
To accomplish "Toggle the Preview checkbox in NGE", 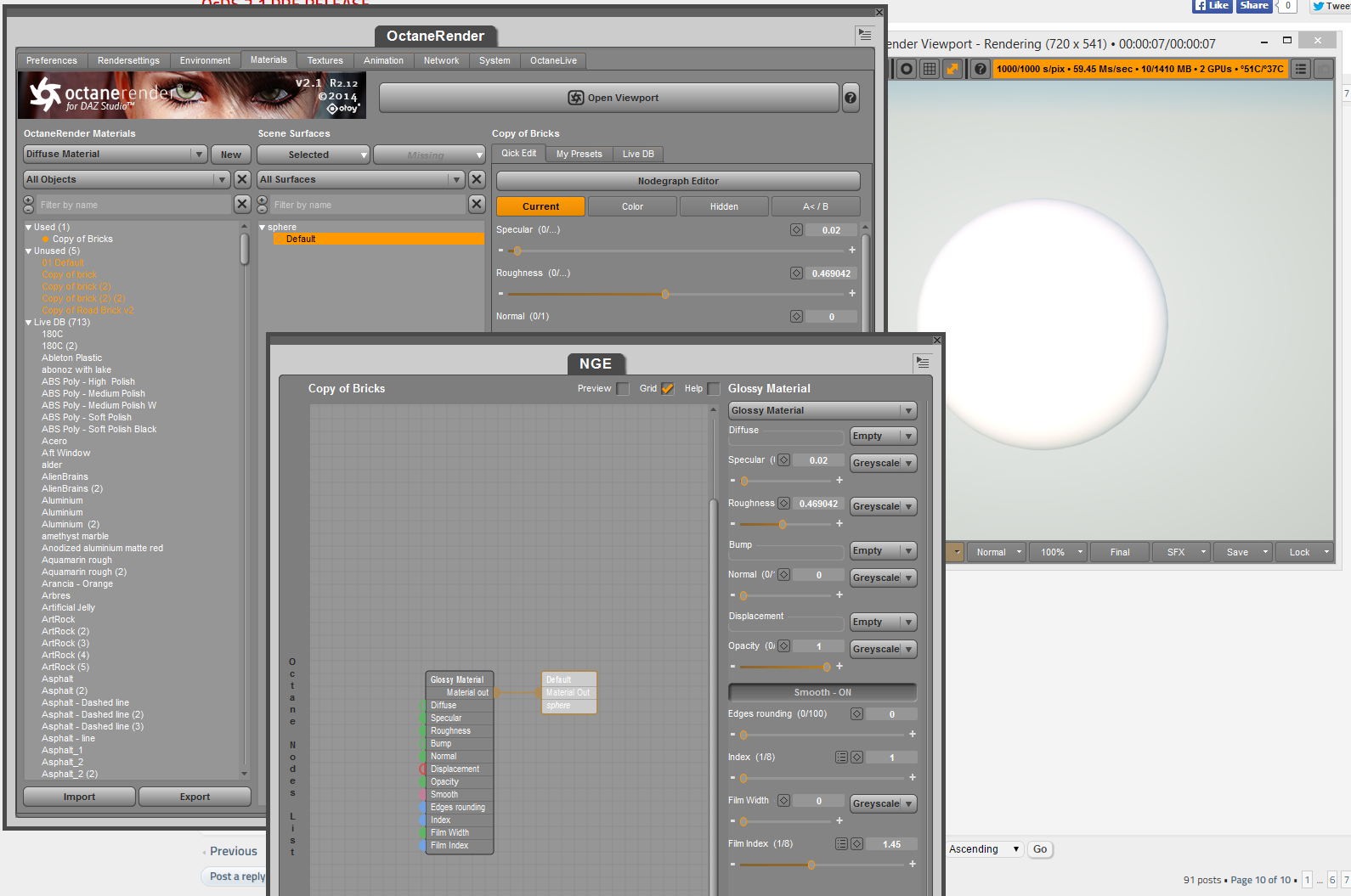I will [x=623, y=389].
